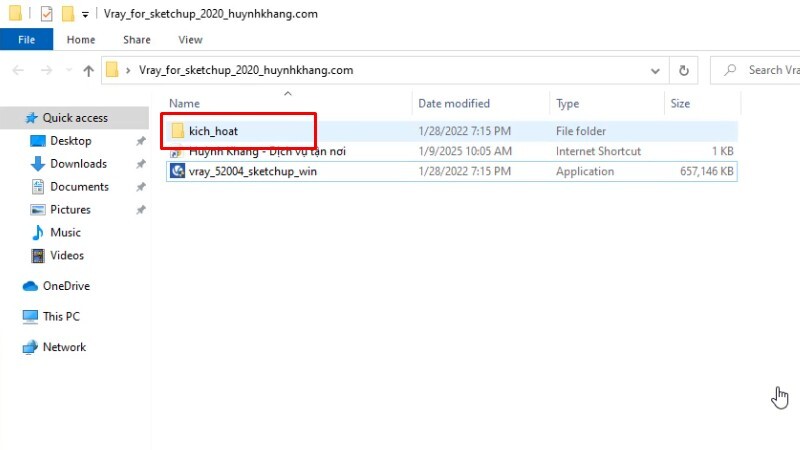
Task: Click the Forward navigation arrow
Action: click(x=46, y=70)
